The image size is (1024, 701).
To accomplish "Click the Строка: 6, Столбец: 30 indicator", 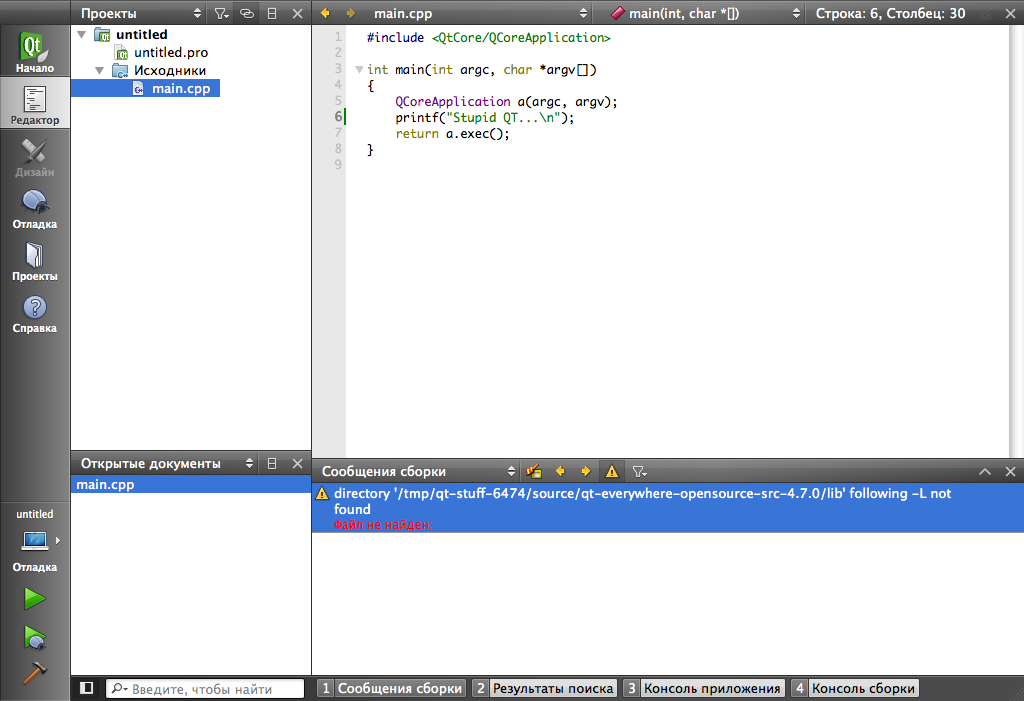I will 890,13.
